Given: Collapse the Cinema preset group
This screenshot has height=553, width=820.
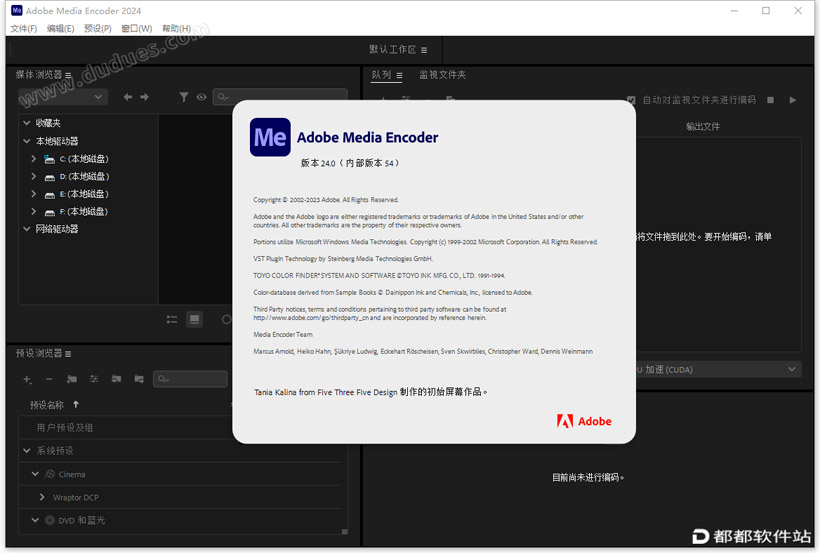Looking at the screenshot, I should point(35,474).
